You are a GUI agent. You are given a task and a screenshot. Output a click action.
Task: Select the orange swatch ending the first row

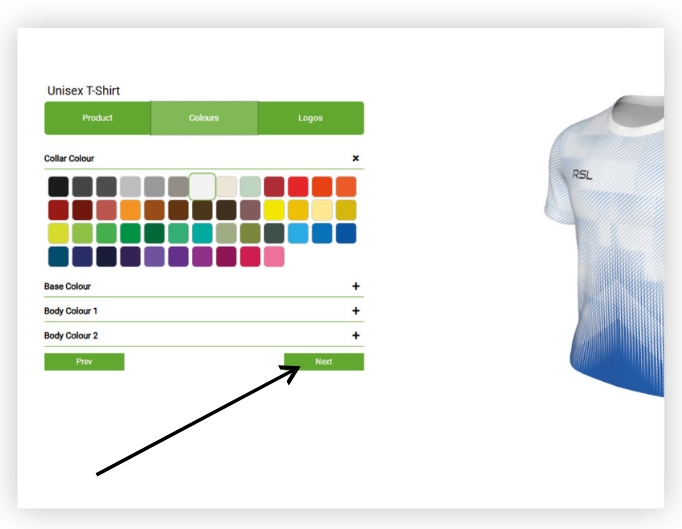[346, 187]
